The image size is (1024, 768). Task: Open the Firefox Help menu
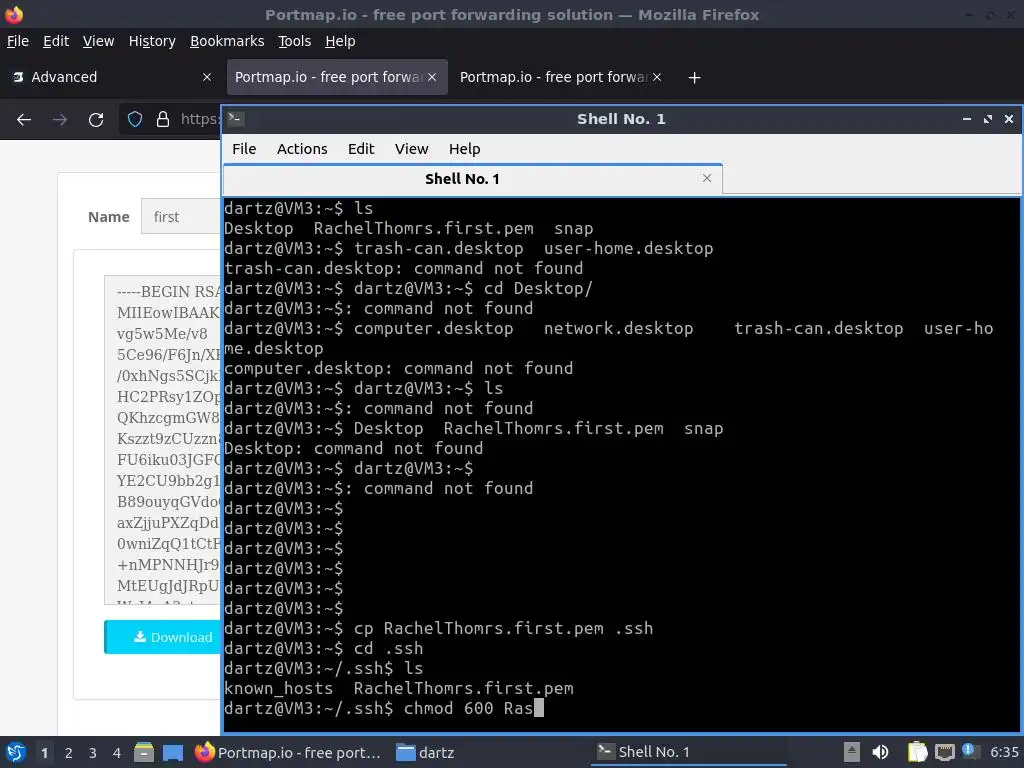point(340,41)
